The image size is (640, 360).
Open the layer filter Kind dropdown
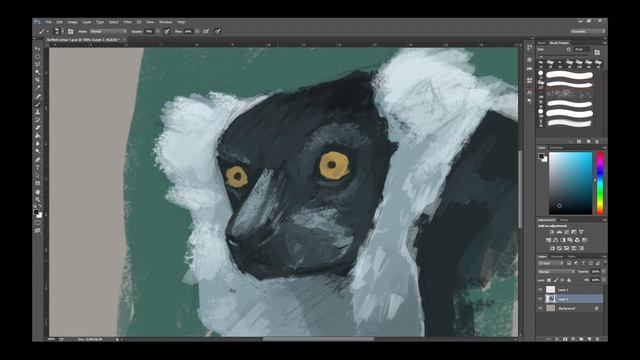550,263
